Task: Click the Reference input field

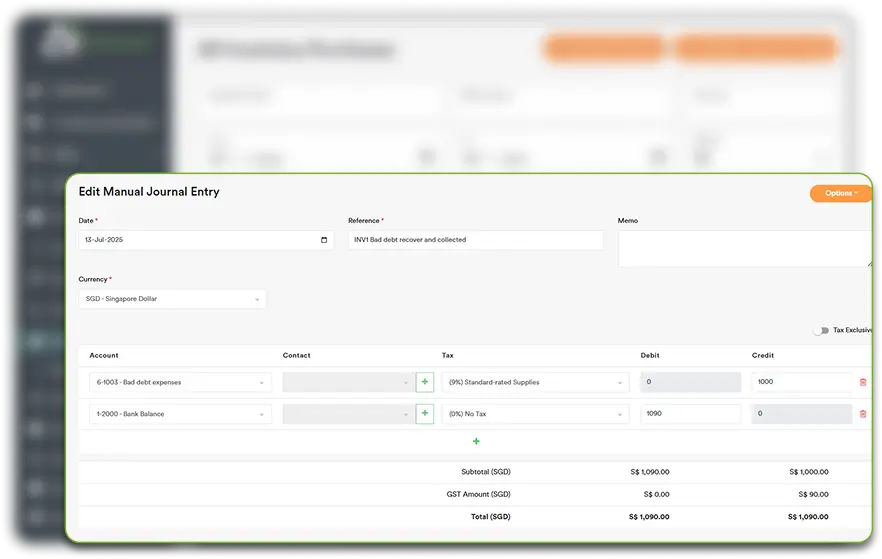Action: 475,240
